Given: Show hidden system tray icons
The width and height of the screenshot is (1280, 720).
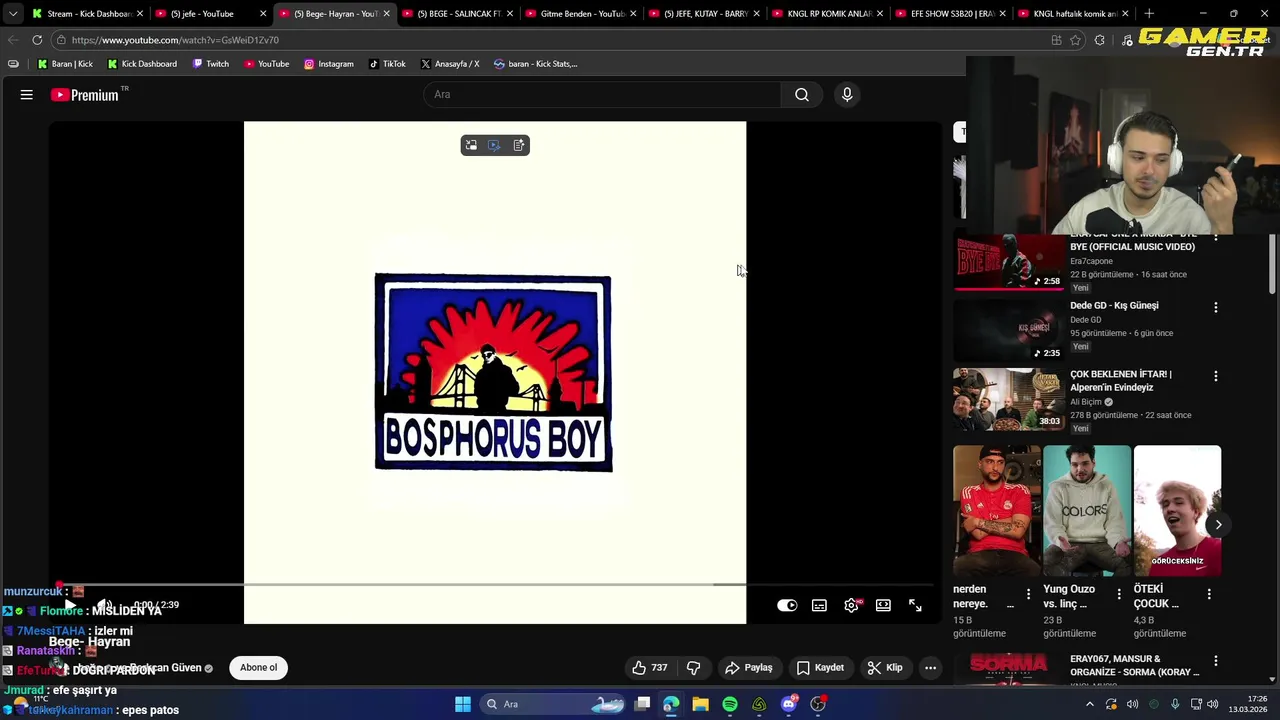Looking at the screenshot, I should click(1090, 704).
